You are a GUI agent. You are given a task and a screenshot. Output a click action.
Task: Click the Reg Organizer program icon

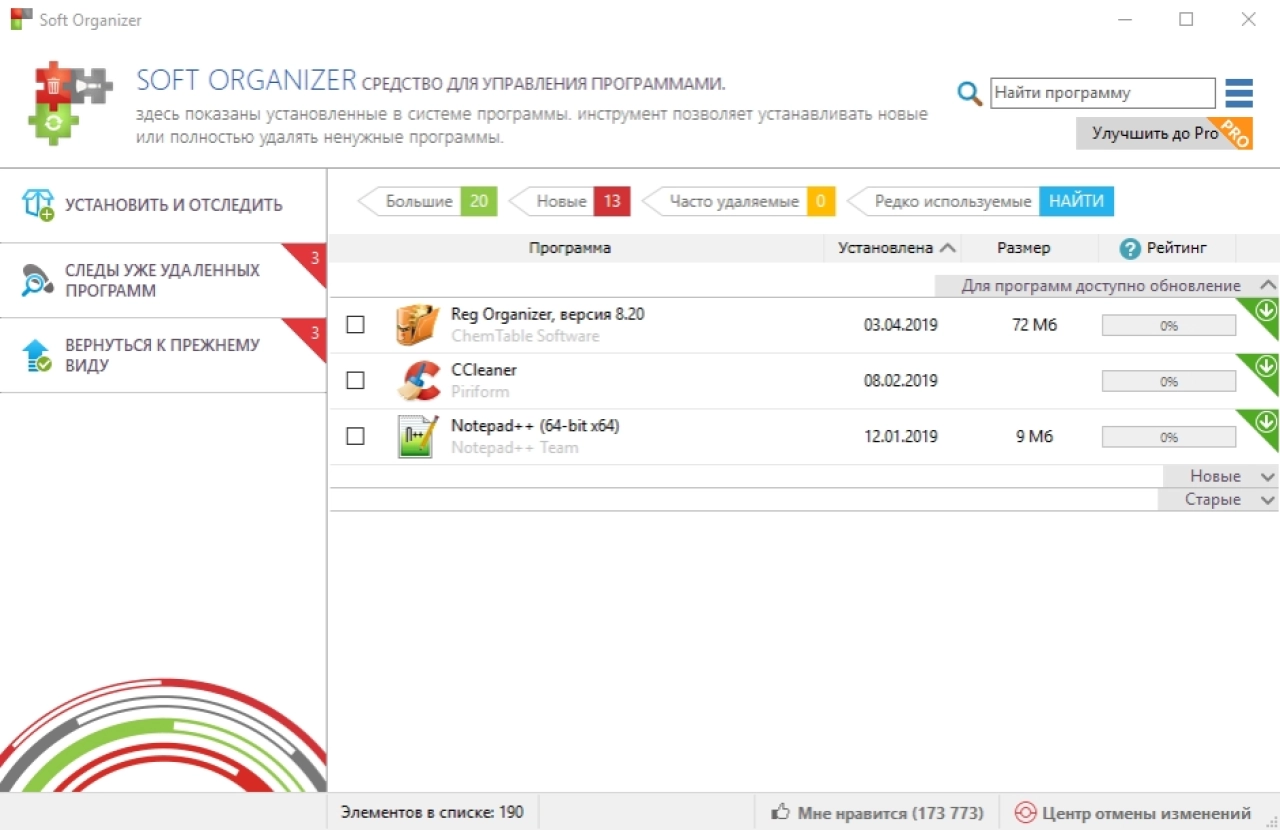(x=417, y=324)
